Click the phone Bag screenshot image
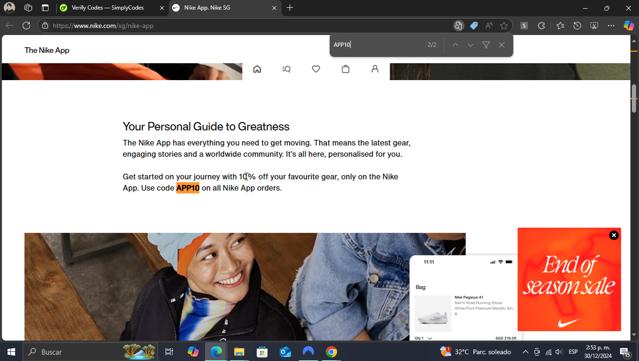 click(465, 298)
